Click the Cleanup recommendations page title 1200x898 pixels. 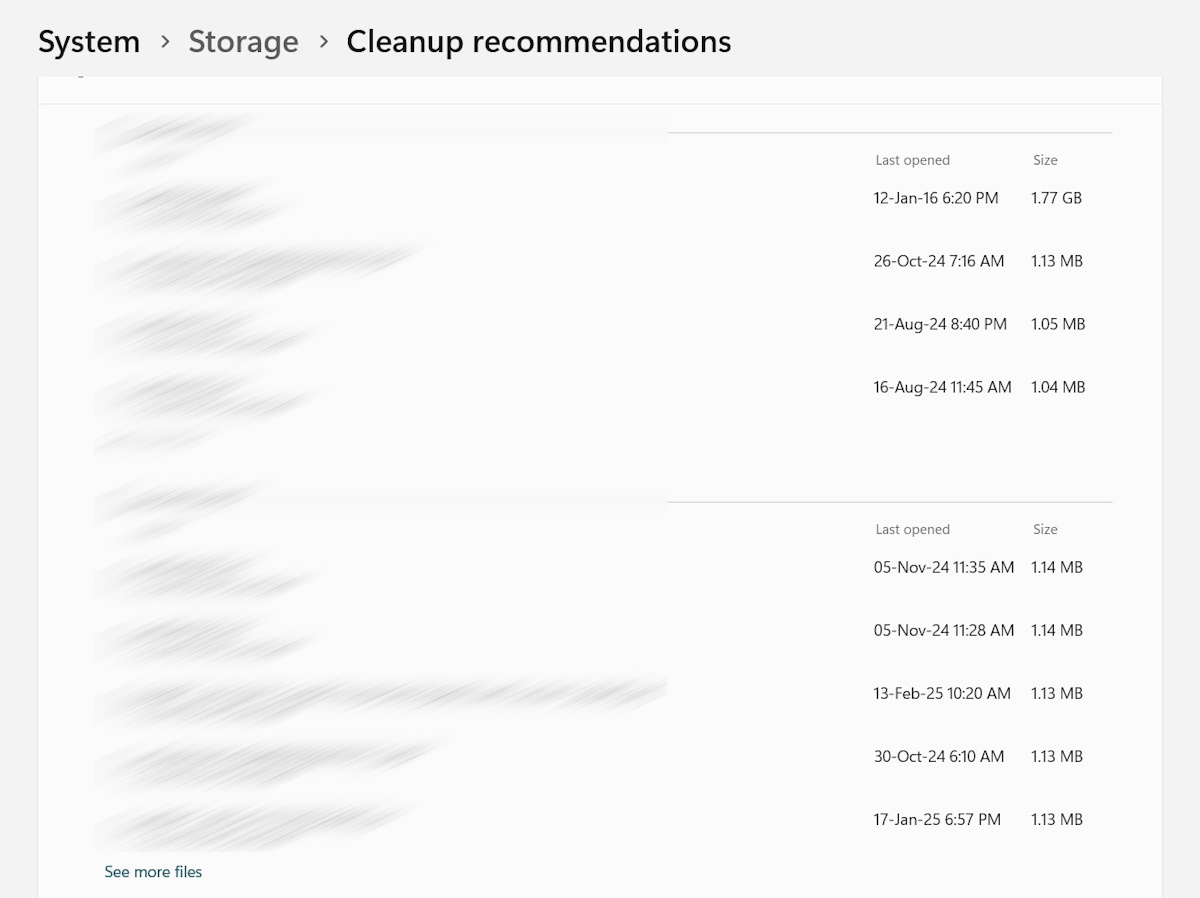[539, 42]
